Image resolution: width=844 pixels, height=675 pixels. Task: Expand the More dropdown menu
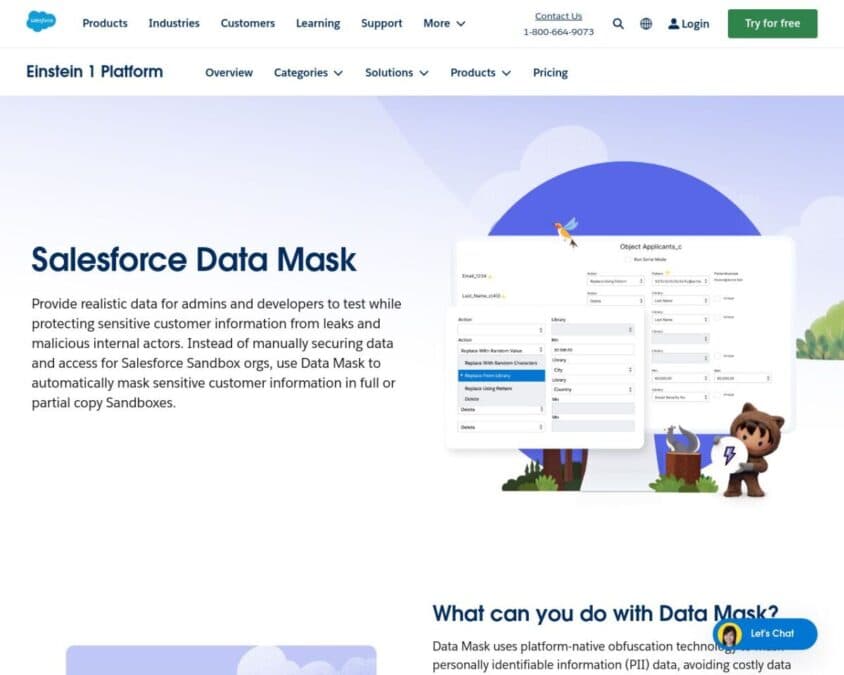tap(444, 23)
